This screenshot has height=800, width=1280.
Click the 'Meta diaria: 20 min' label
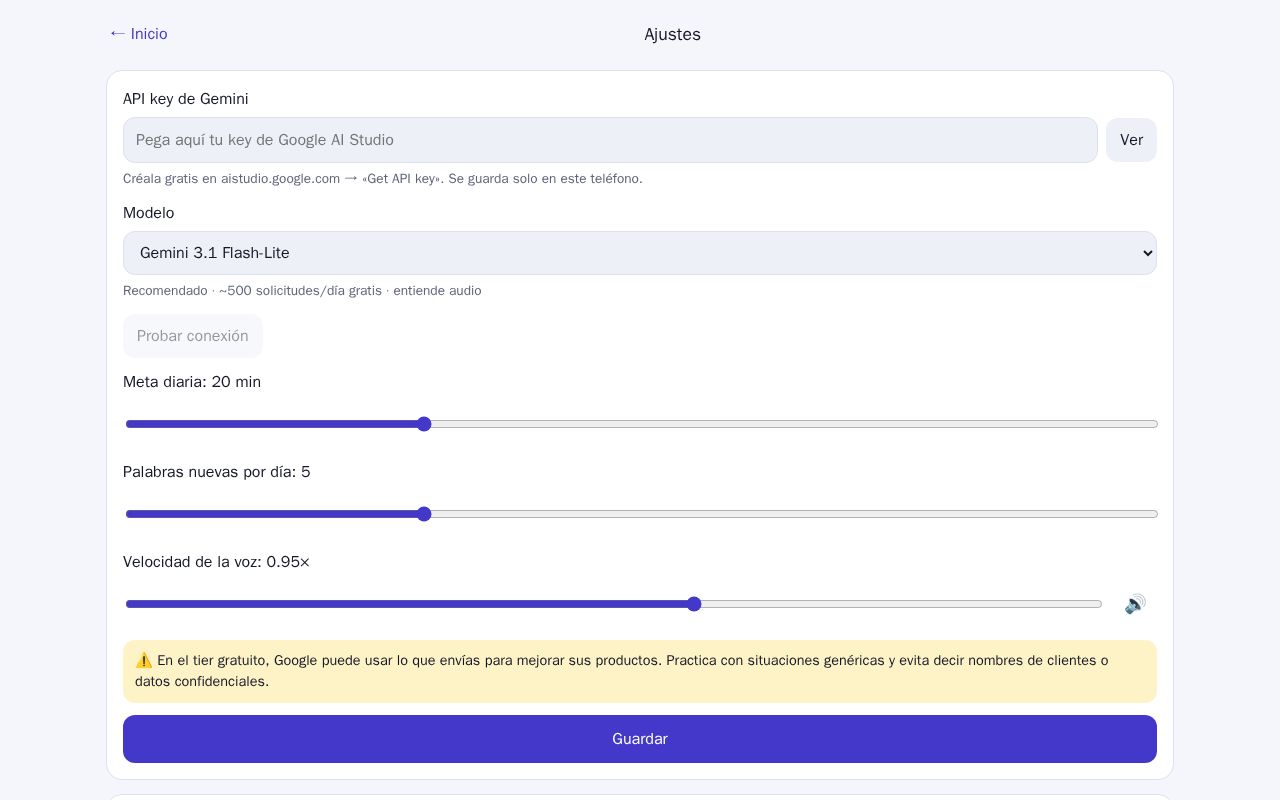192,382
